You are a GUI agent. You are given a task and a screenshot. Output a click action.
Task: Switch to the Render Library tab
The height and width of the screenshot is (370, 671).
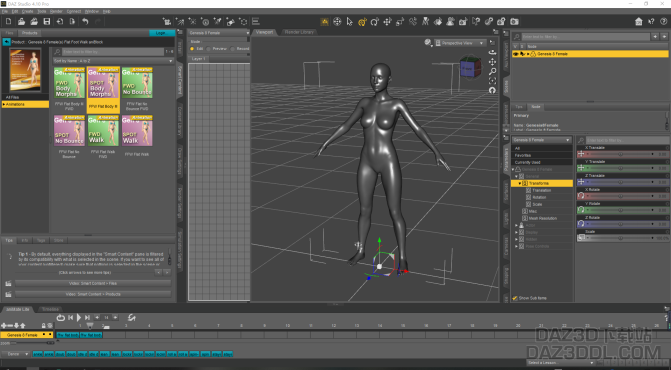pos(299,32)
